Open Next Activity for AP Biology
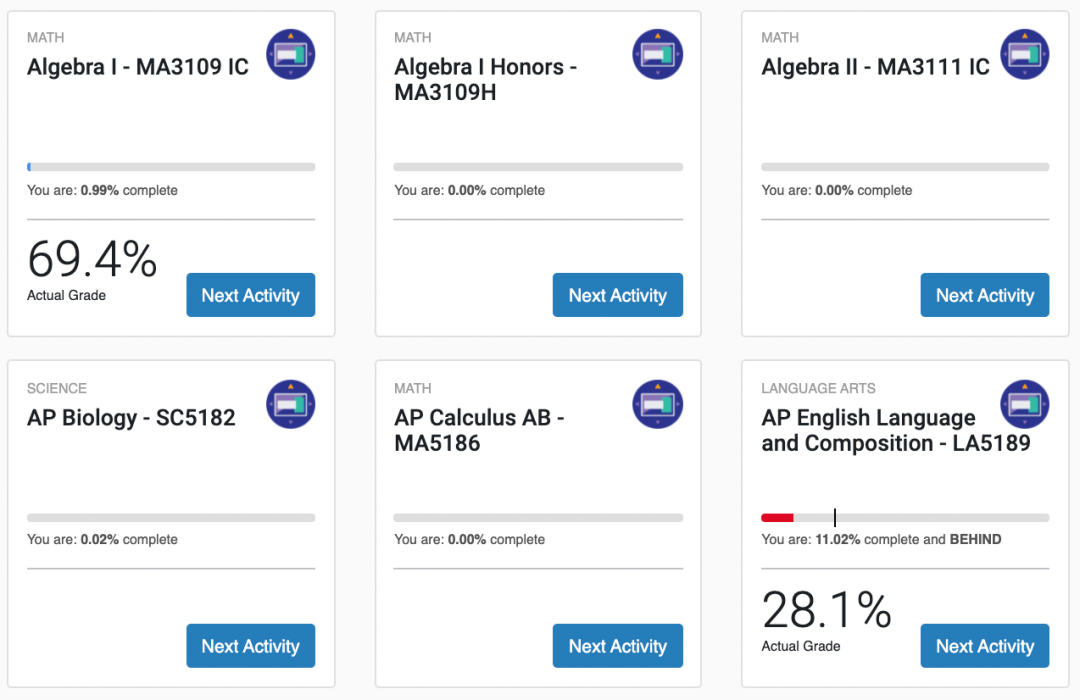Screen dimensions: 1080x700 (x=250, y=646)
